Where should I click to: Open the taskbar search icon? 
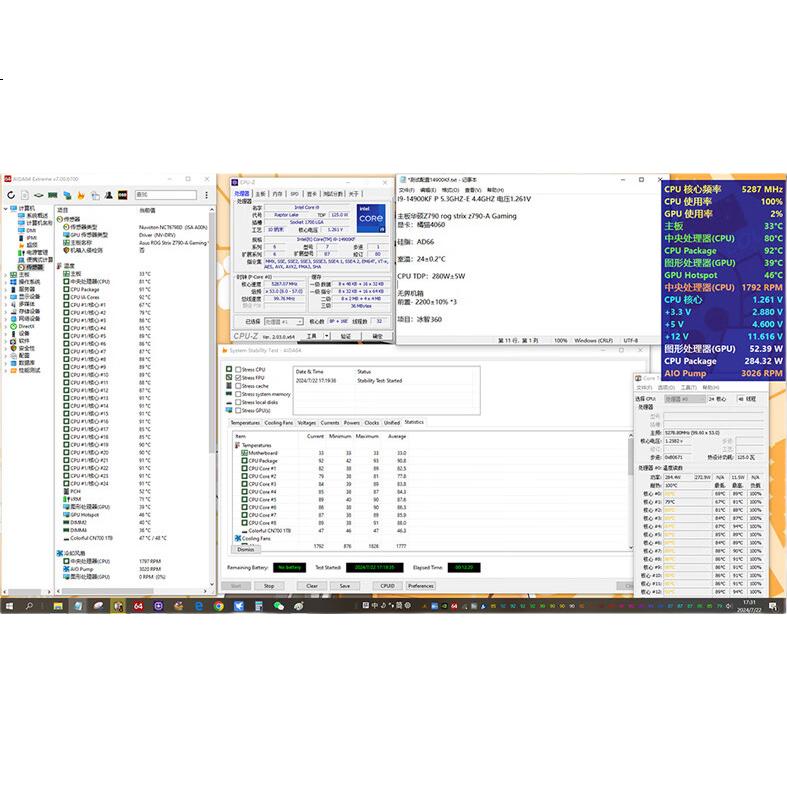[29, 606]
